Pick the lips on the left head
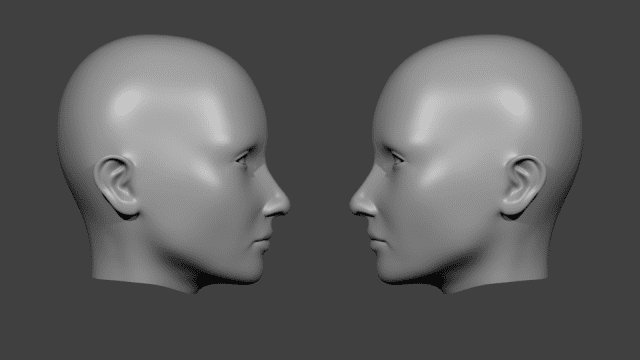This screenshot has height=360, width=640. point(263,240)
